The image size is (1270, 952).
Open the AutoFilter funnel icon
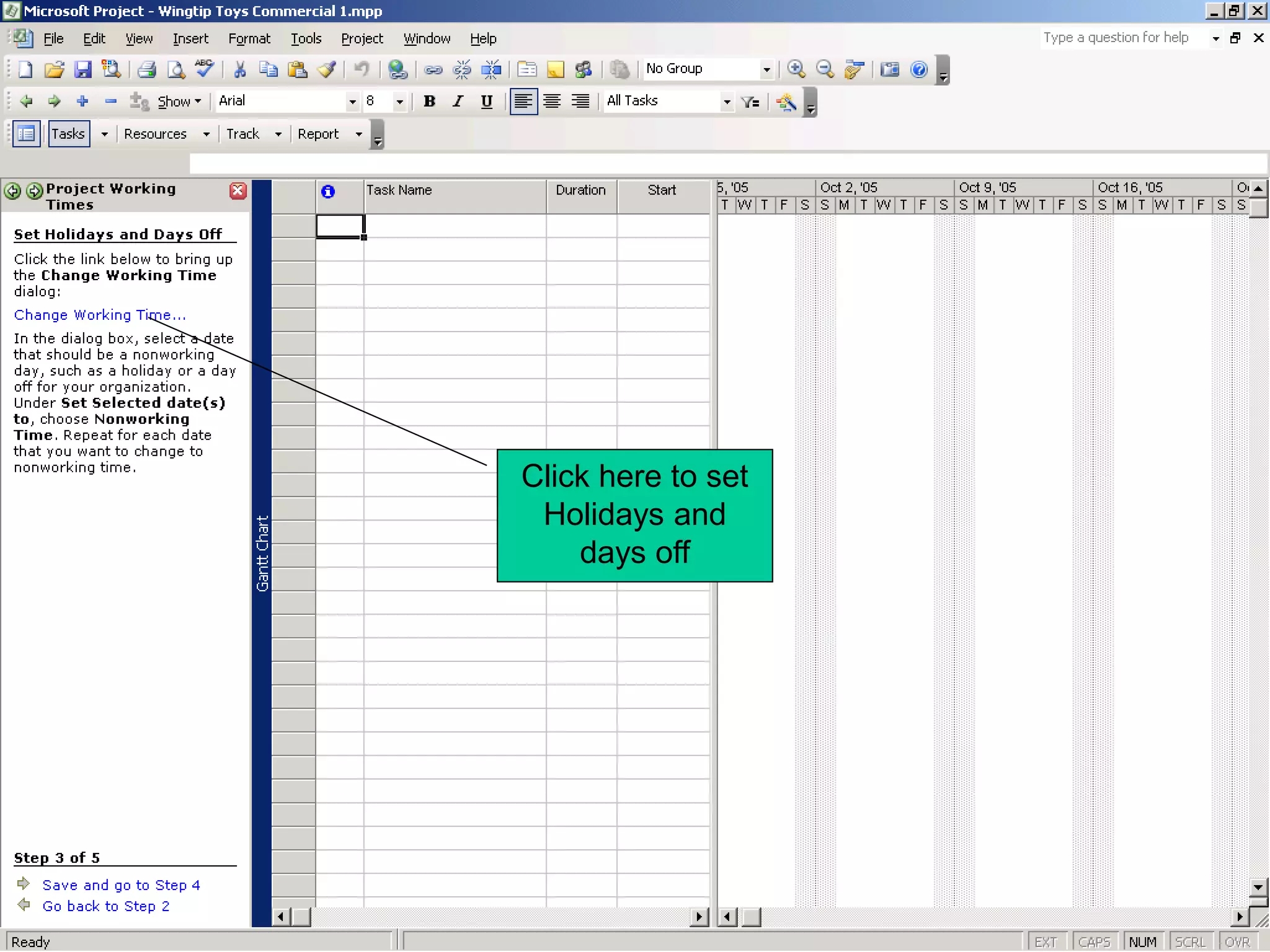pyautogui.click(x=750, y=102)
